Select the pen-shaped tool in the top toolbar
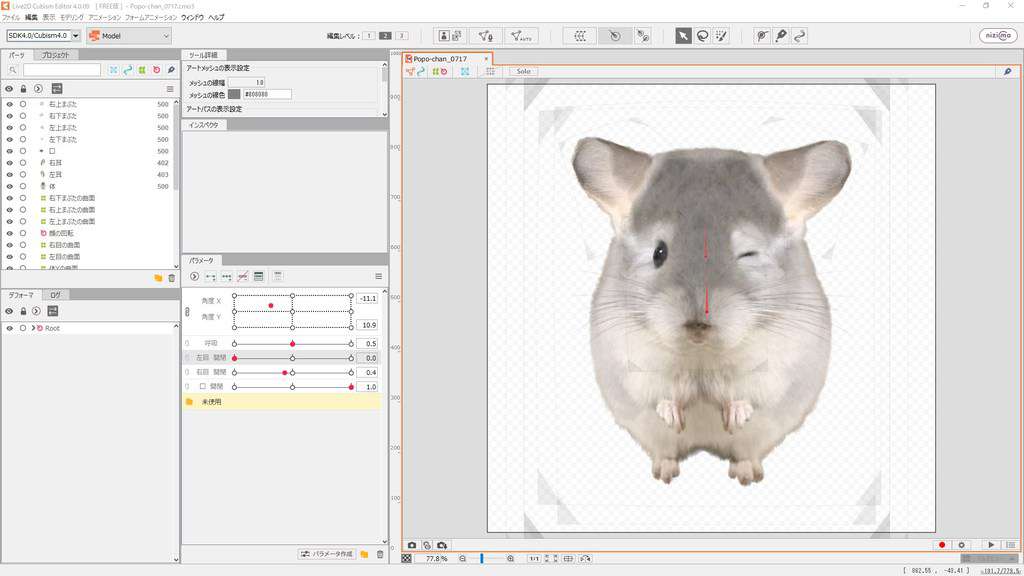Viewport: 1024px width, 576px height. [781, 36]
